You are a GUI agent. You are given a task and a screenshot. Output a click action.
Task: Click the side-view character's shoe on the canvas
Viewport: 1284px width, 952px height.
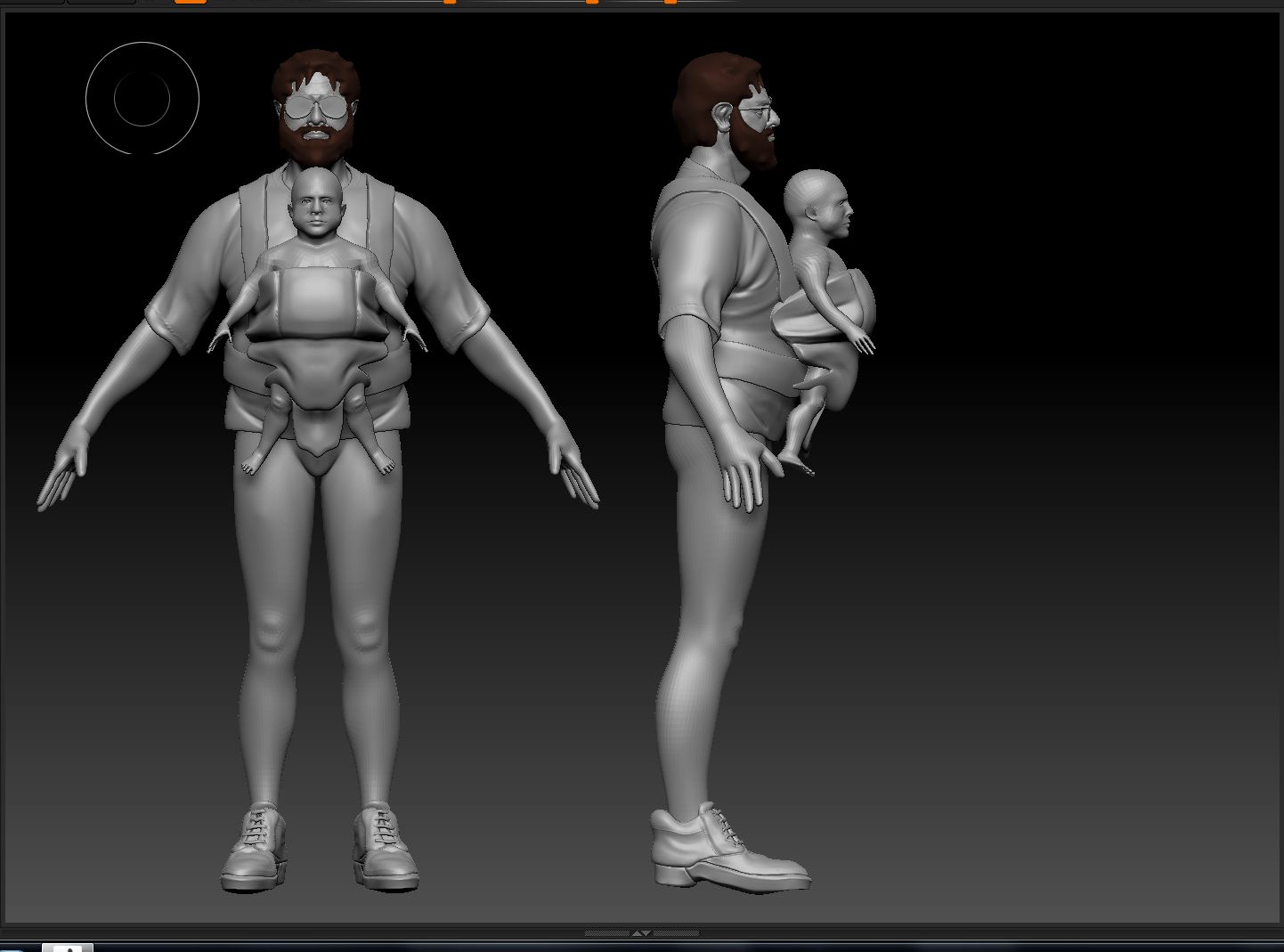tap(729, 846)
